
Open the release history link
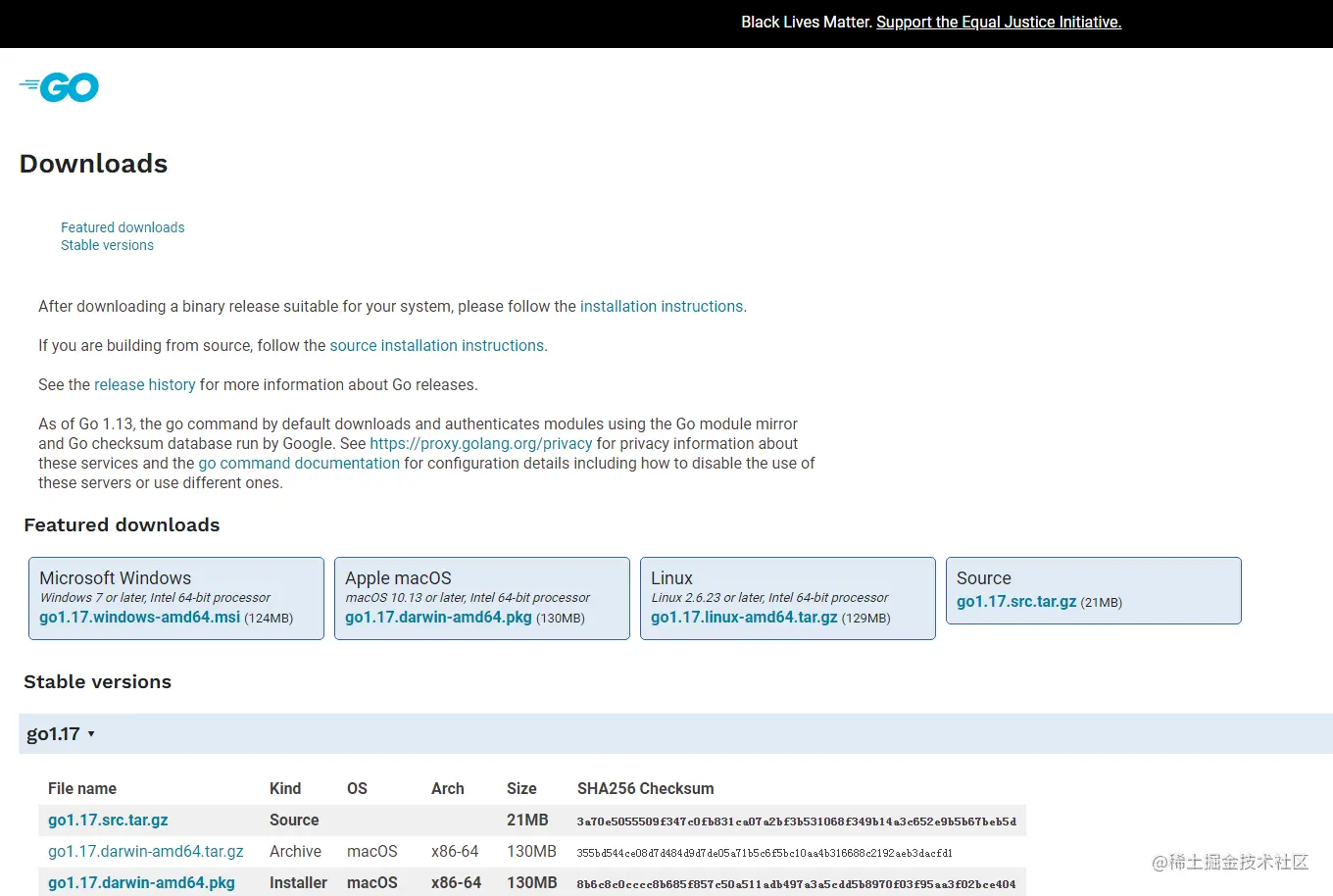[145, 384]
